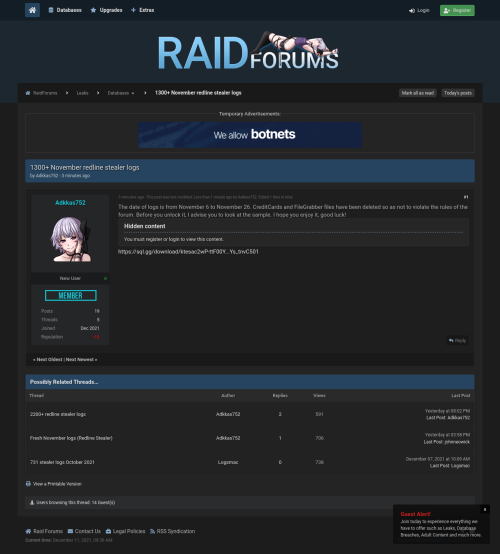The height and width of the screenshot is (554, 500).
Task: Open the Contact Us footer link
Action: point(88,531)
